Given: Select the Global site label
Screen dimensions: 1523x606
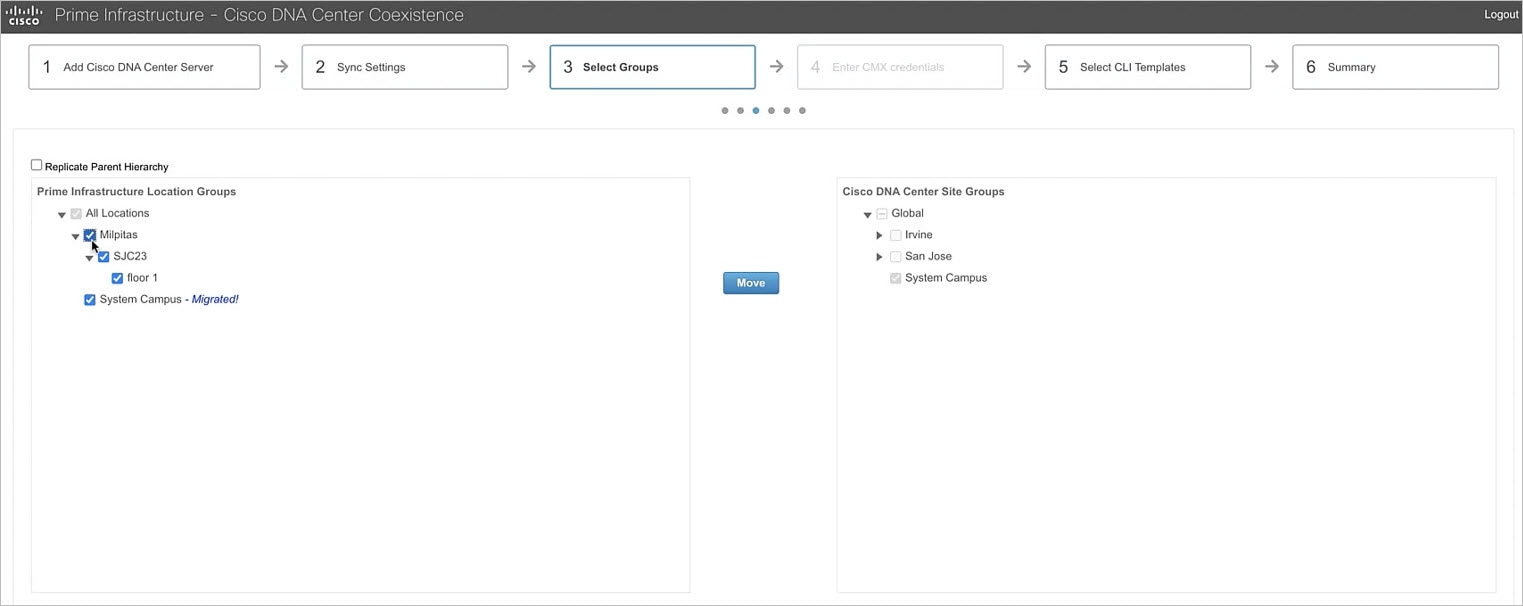Looking at the screenshot, I should (x=908, y=213).
